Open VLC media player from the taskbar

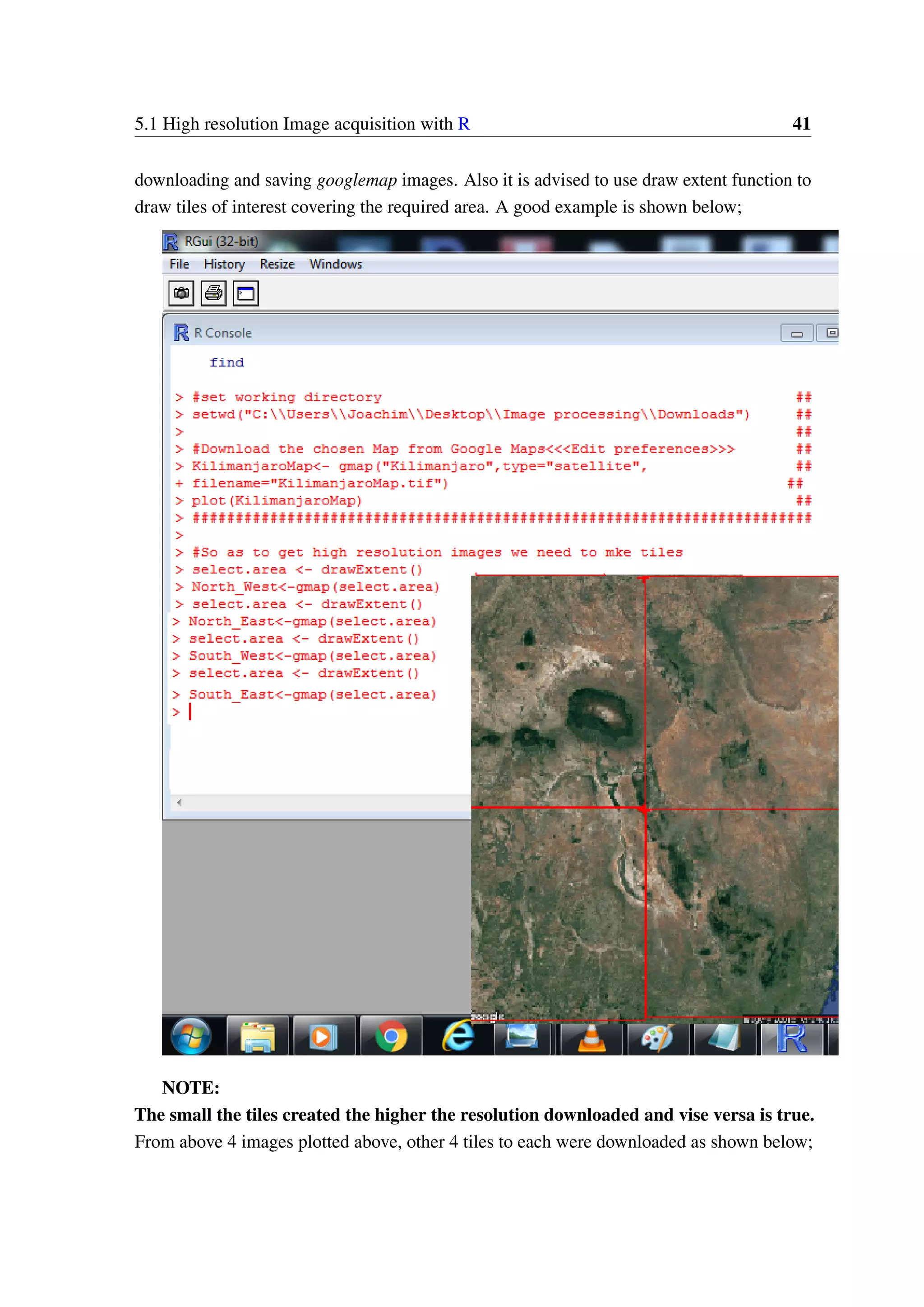coord(592,1038)
